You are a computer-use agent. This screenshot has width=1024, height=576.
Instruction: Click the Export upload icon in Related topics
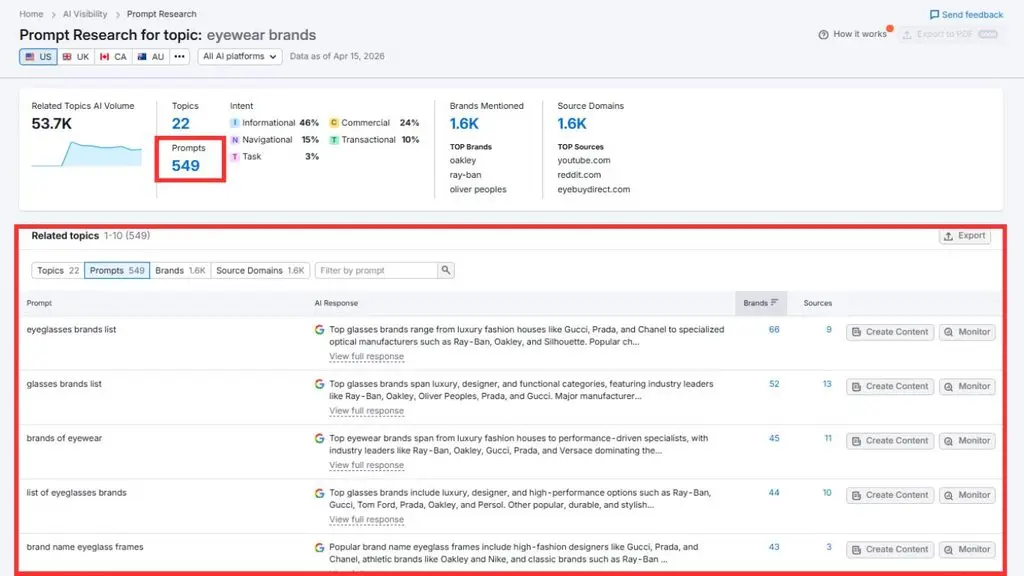pyautogui.click(x=948, y=236)
